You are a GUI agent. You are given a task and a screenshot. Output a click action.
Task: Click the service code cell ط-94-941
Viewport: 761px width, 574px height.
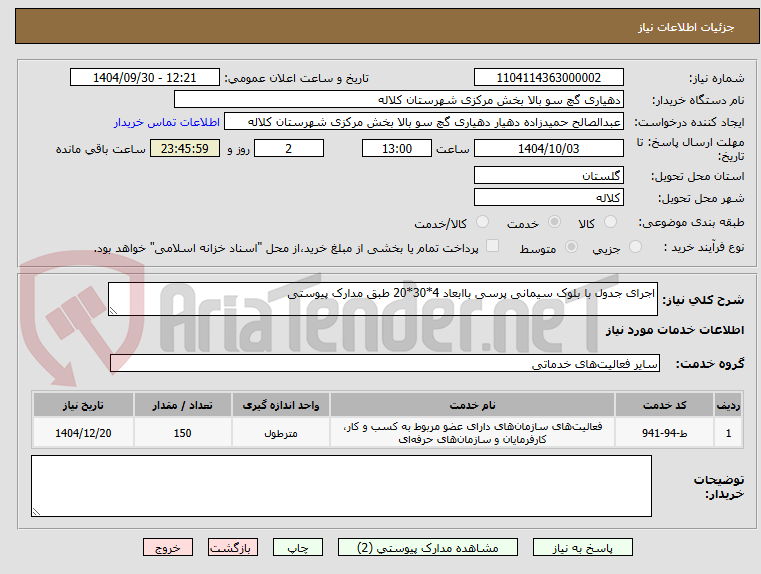[x=664, y=433]
